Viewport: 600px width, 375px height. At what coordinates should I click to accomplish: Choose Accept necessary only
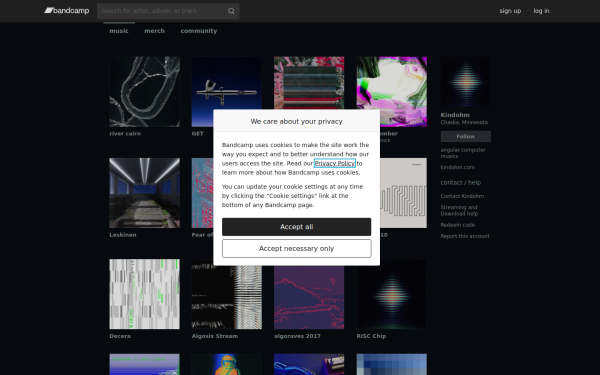pos(297,248)
